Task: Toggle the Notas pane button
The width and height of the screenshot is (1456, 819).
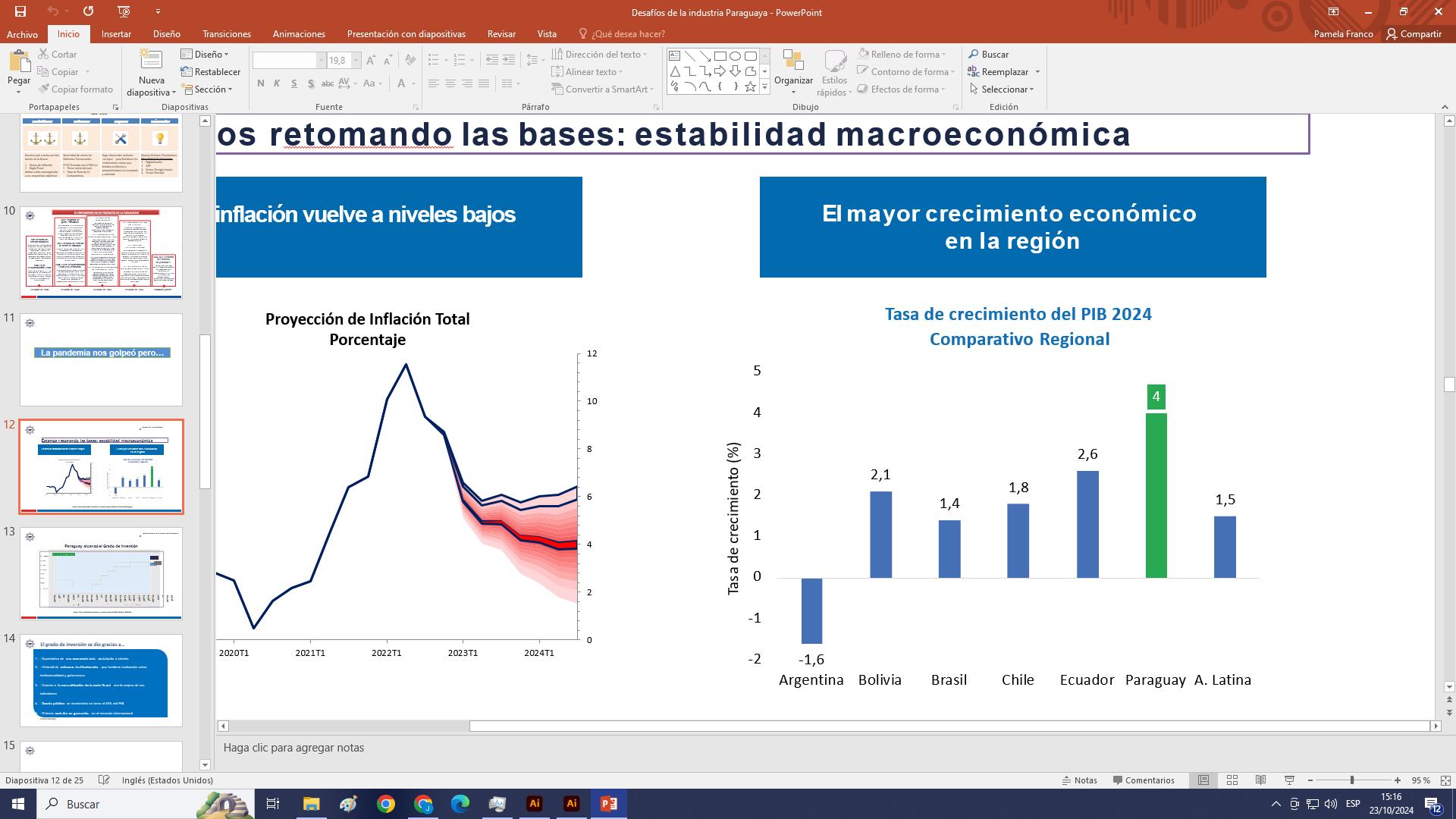Action: (x=1079, y=780)
